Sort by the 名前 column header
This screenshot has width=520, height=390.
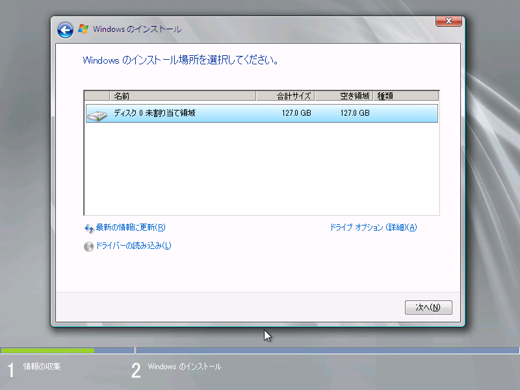point(183,96)
